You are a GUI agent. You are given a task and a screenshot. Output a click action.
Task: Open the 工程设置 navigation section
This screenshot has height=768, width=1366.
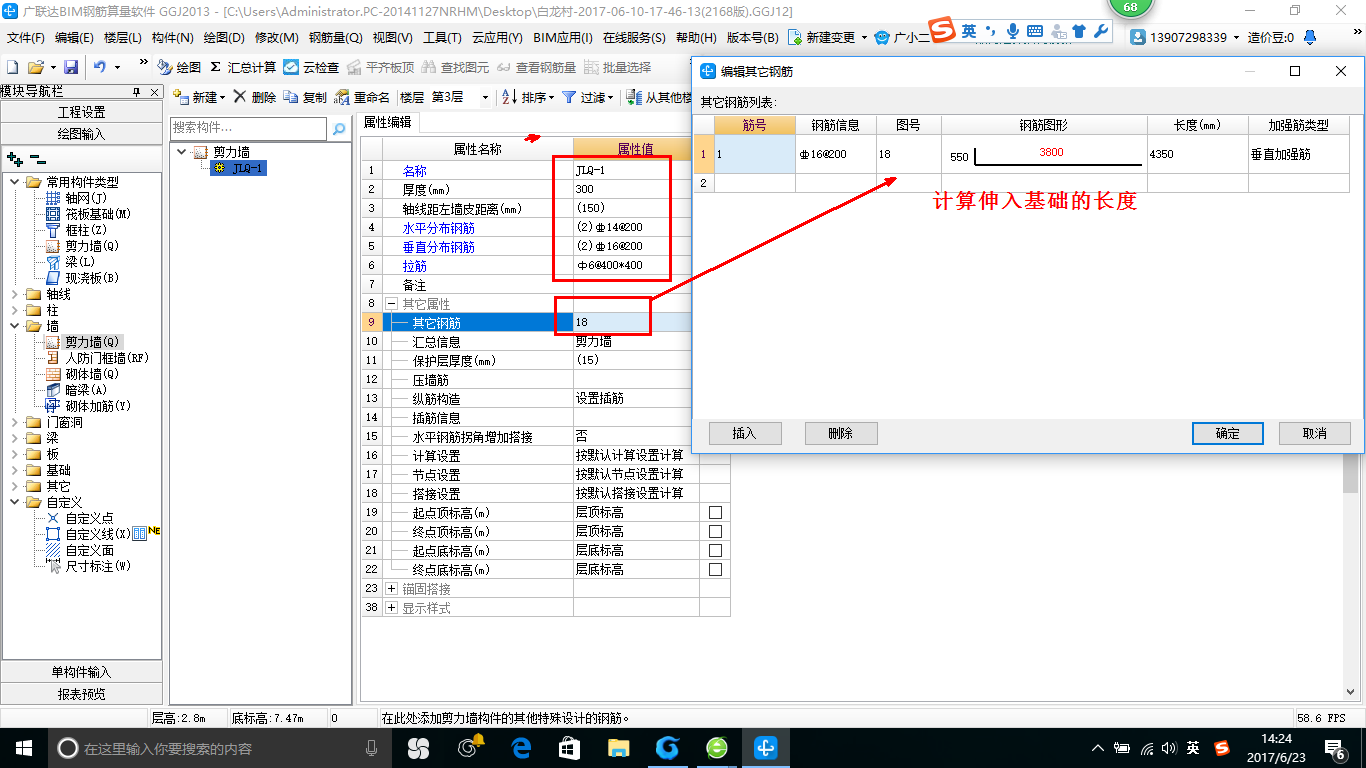81,112
